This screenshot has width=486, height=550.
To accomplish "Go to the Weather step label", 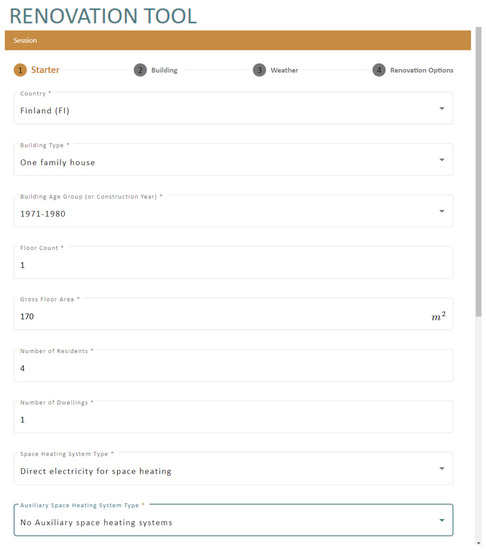I will pyautogui.click(x=284, y=70).
